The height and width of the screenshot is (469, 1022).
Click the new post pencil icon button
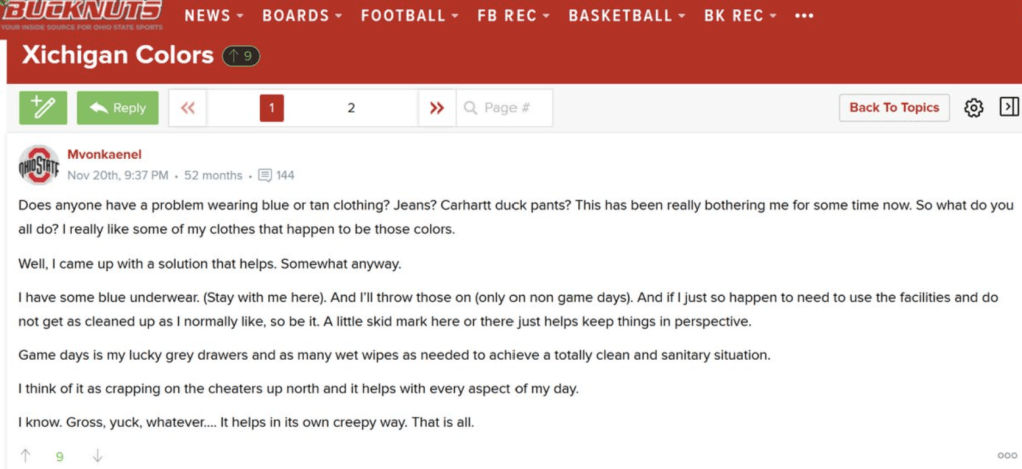click(43, 108)
